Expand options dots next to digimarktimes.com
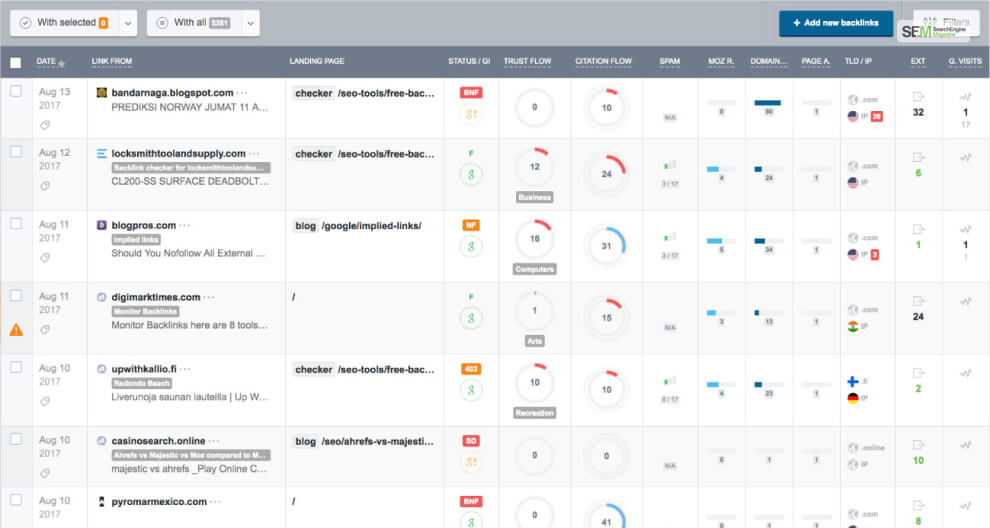This screenshot has height=528, width=990. 209,297
